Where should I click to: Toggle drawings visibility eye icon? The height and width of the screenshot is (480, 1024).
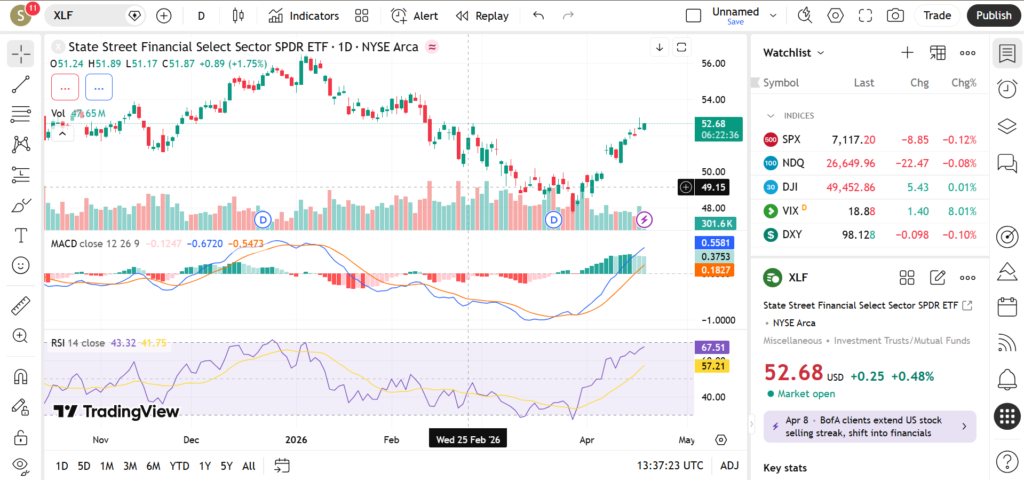click(21, 466)
